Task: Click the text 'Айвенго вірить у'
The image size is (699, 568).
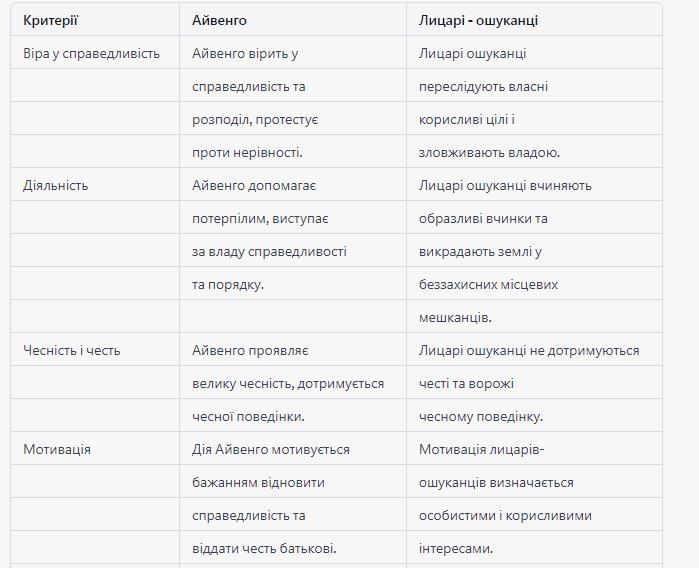Action: click(x=245, y=54)
